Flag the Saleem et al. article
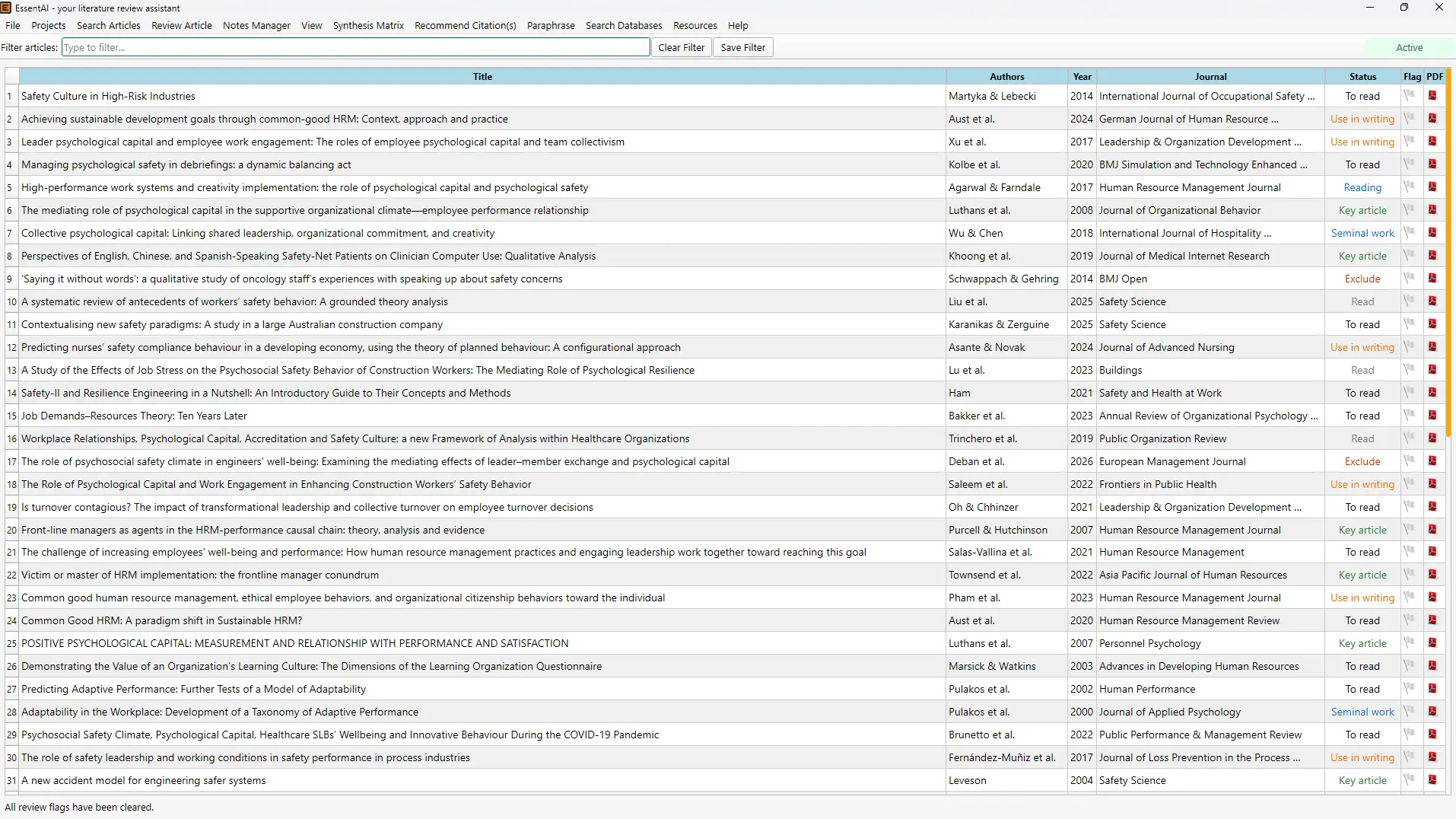Screen dimensions: 1456x819 pyautogui.click(x=1410, y=484)
